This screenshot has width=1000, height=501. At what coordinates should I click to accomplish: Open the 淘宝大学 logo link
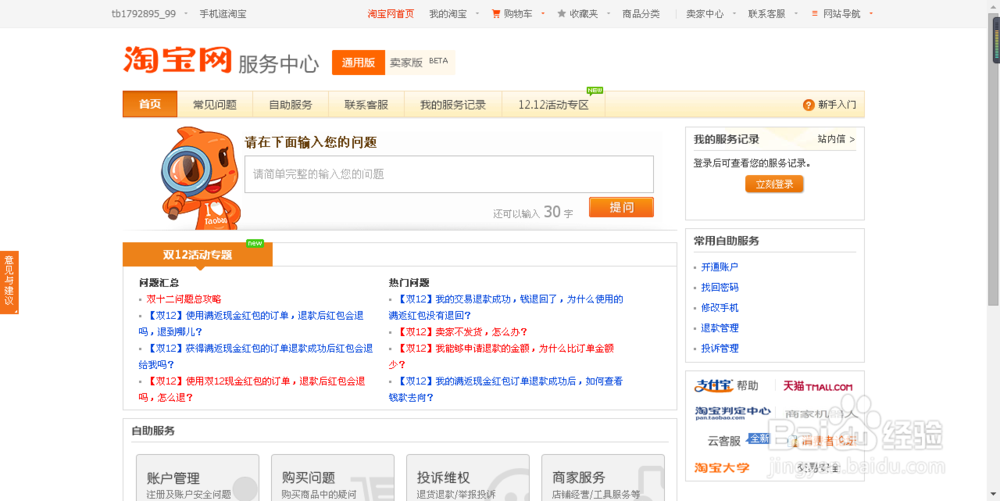tap(721, 467)
